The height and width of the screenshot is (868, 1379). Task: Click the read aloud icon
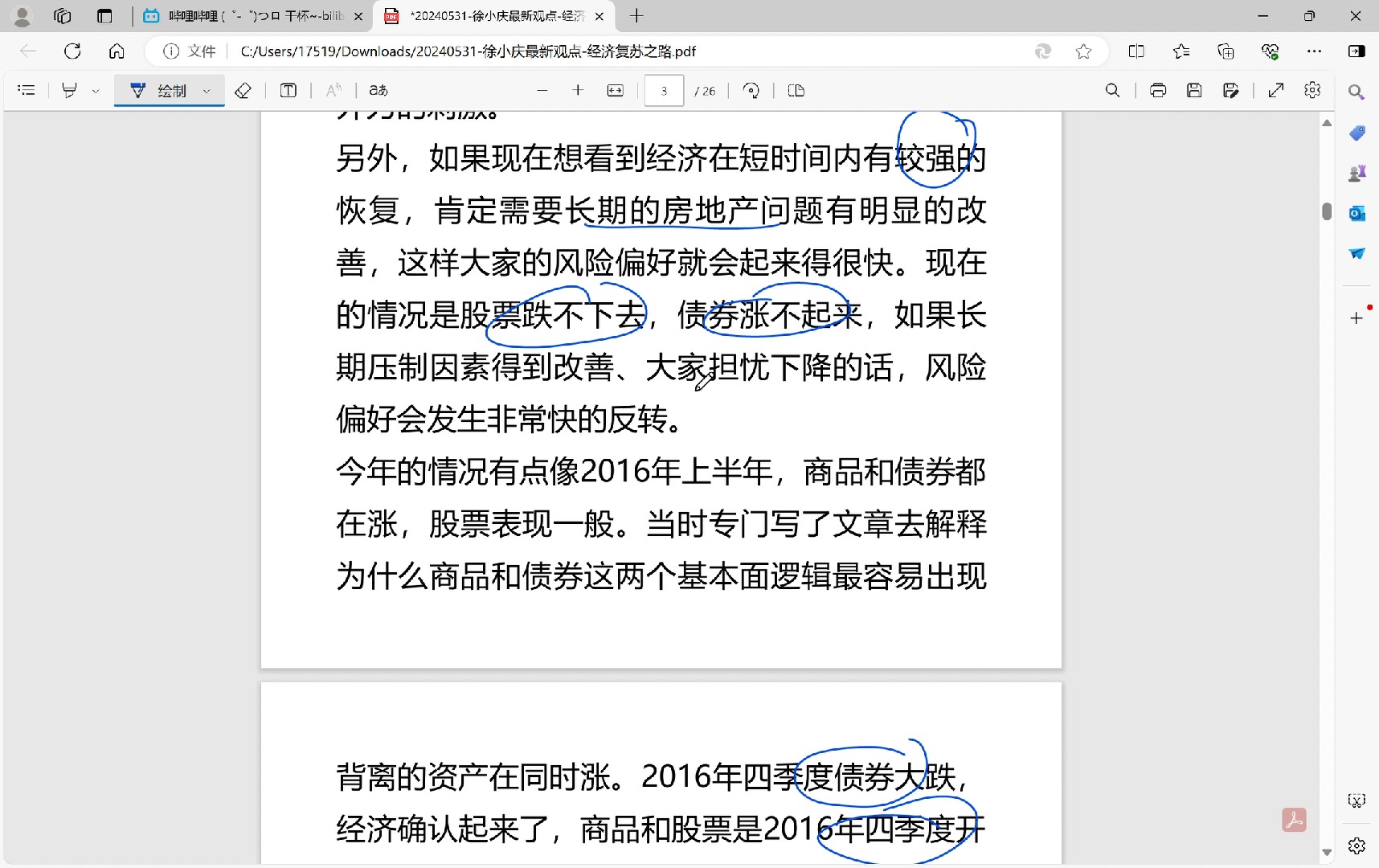click(x=333, y=90)
